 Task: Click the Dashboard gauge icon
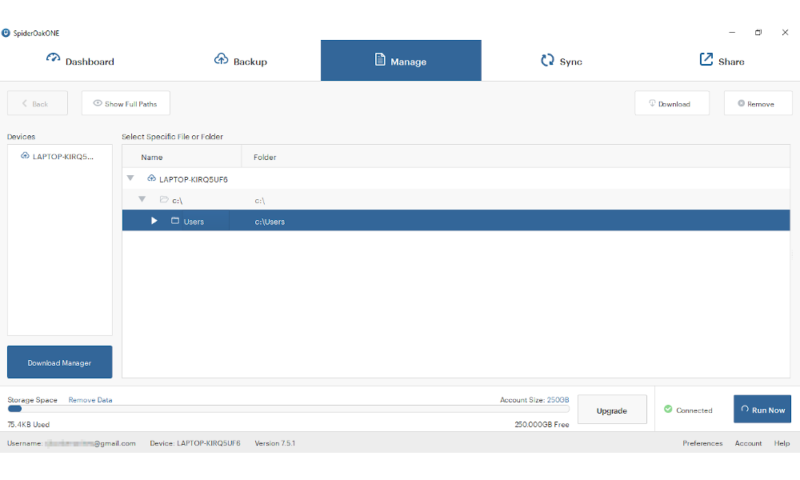53,58
